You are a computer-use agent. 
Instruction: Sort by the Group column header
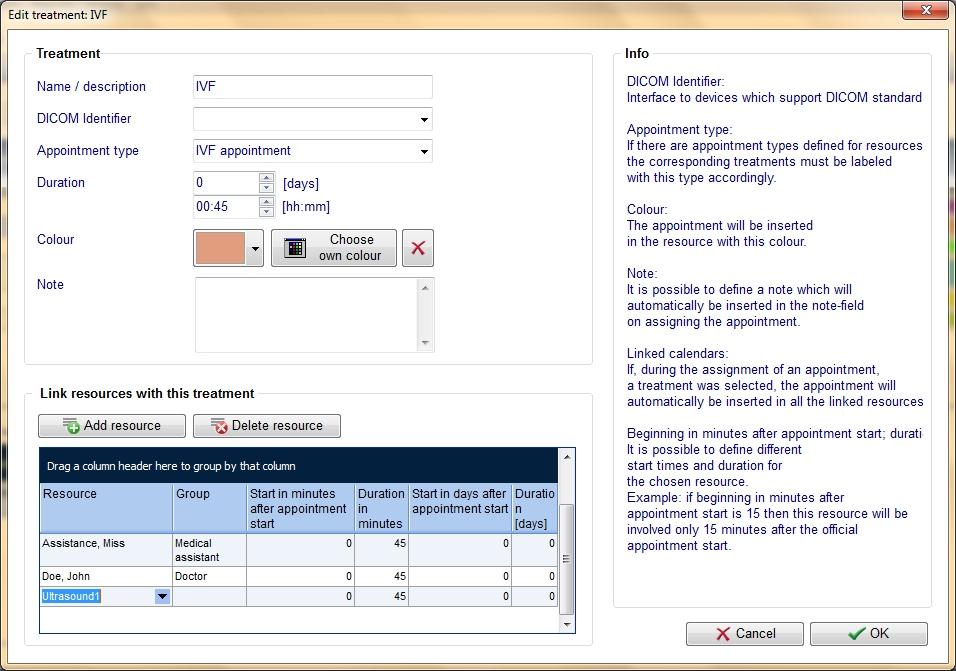click(210, 508)
